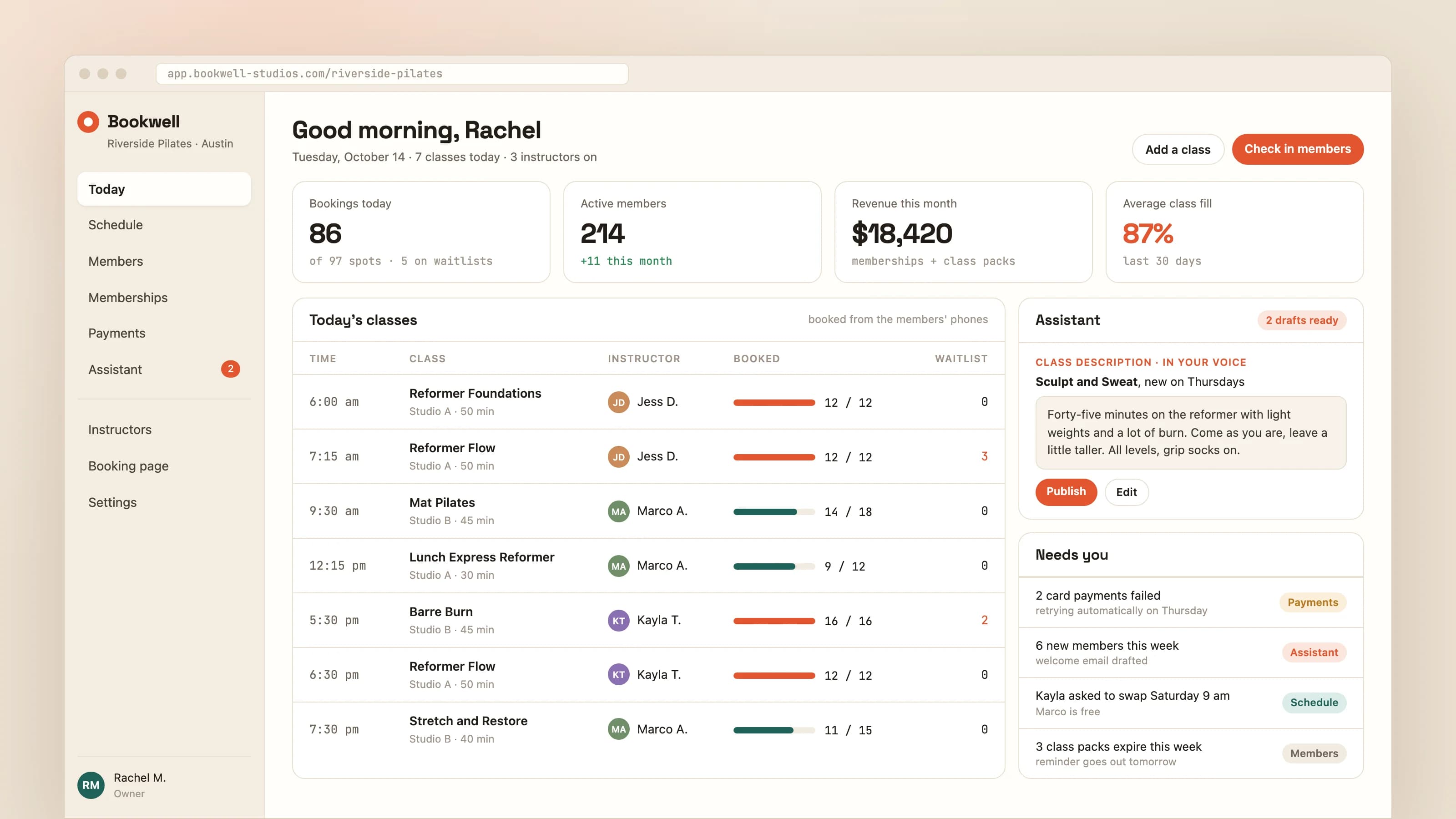
Task: Go to Instructors in the sidebar
Action: pos(164,430)
